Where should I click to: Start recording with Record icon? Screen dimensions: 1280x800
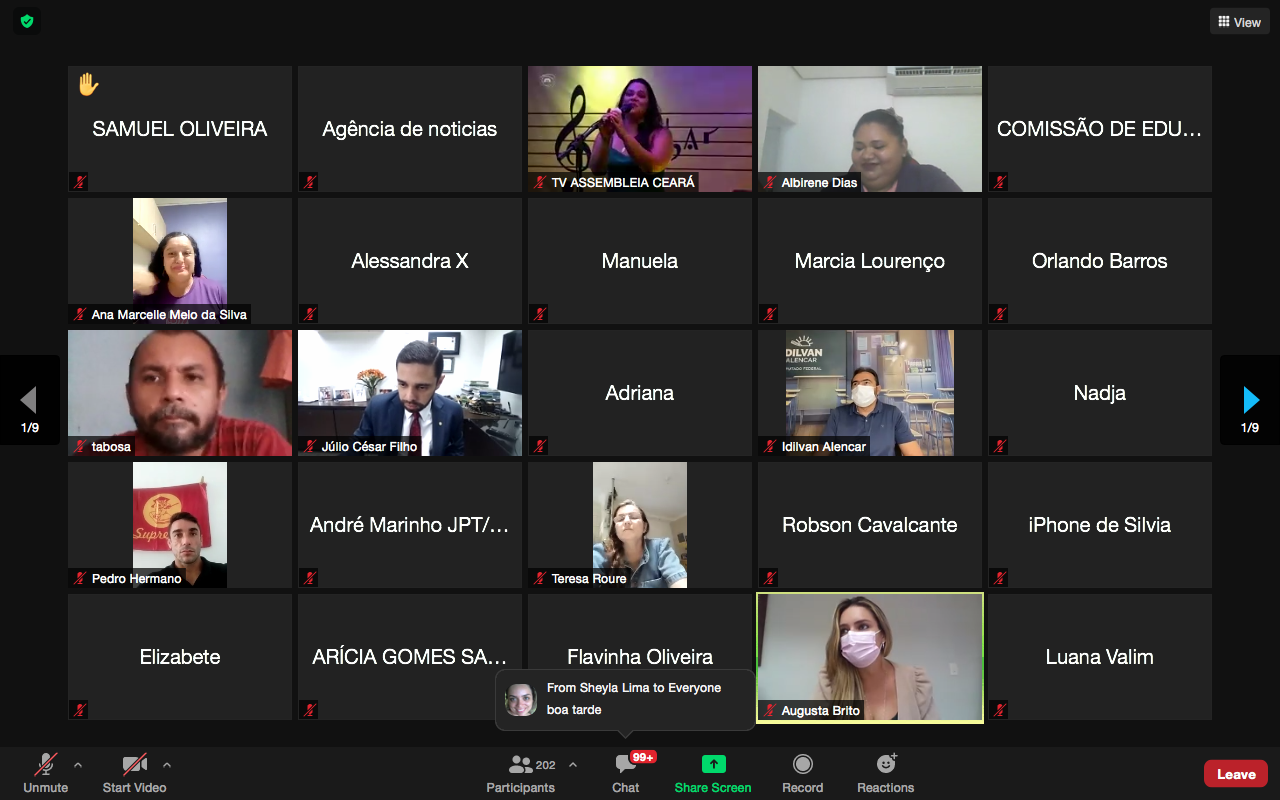[x=802, y=765]
